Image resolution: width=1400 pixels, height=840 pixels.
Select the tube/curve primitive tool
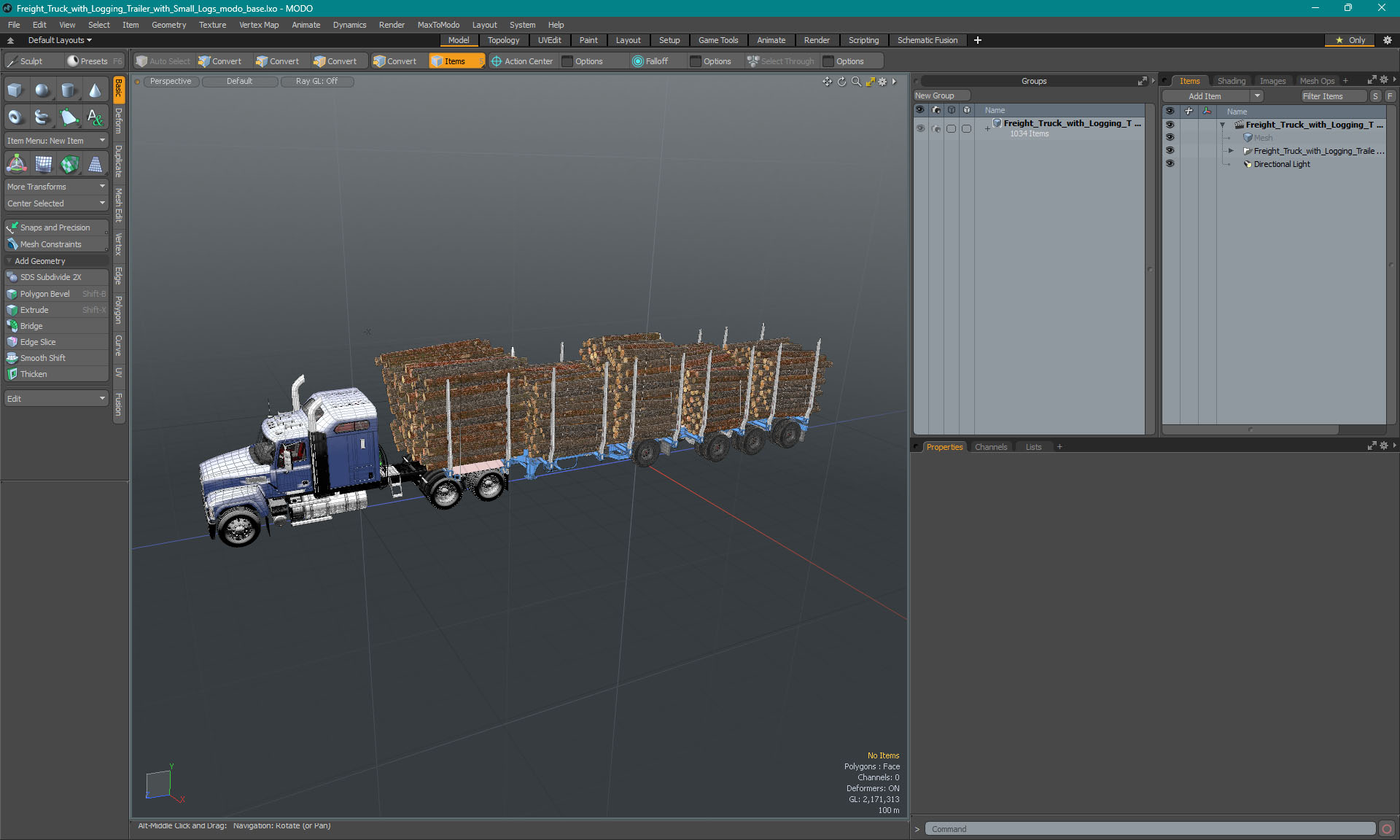(x=42, y=117)
